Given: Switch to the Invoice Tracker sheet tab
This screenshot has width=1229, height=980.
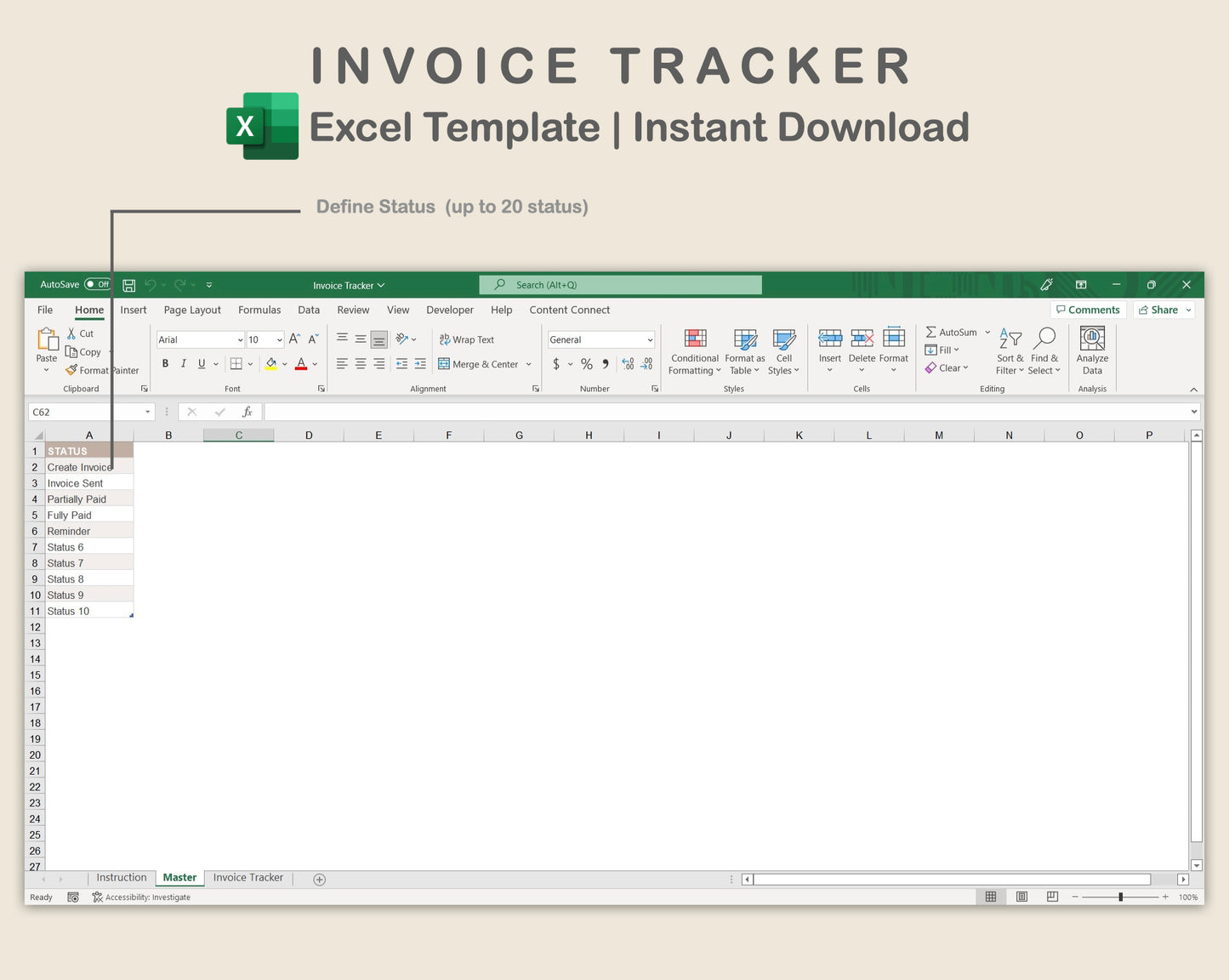Looking at the screenshot, I should (248, 878).
